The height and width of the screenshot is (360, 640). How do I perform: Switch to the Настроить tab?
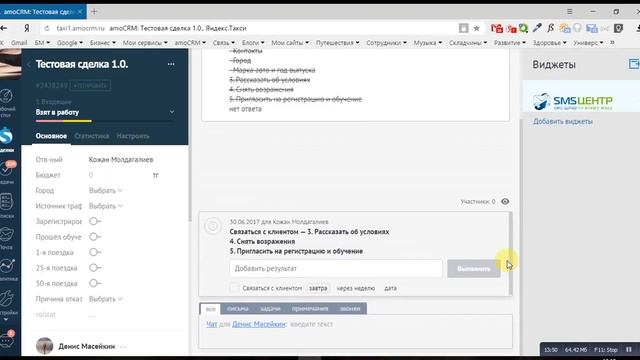tap(133, 136)
